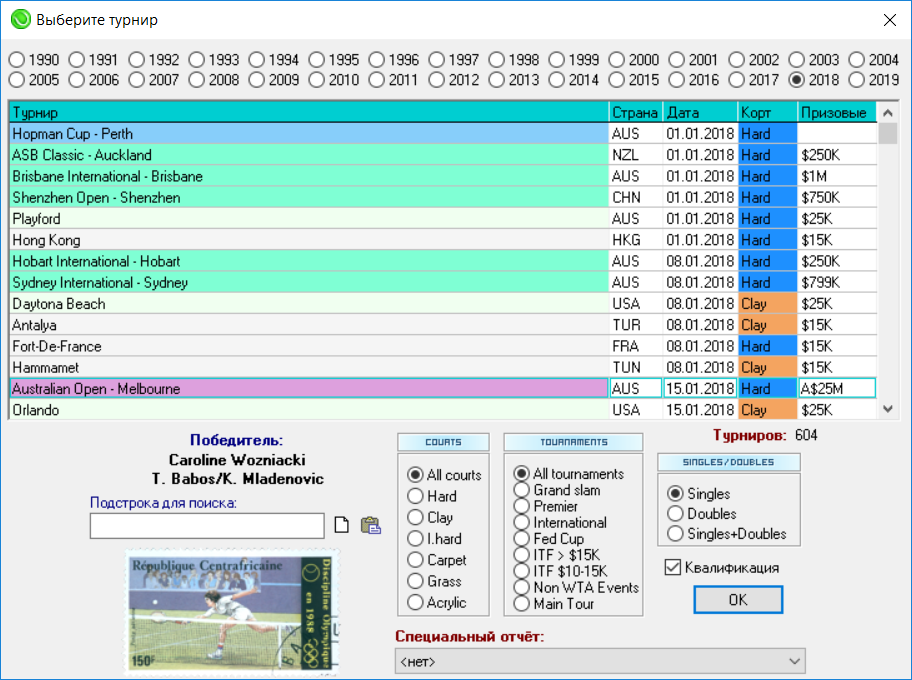Click the Призовые column header
The width and height of the screenshot is (912, 680).
pyautogui.click(x=837, y=112)
